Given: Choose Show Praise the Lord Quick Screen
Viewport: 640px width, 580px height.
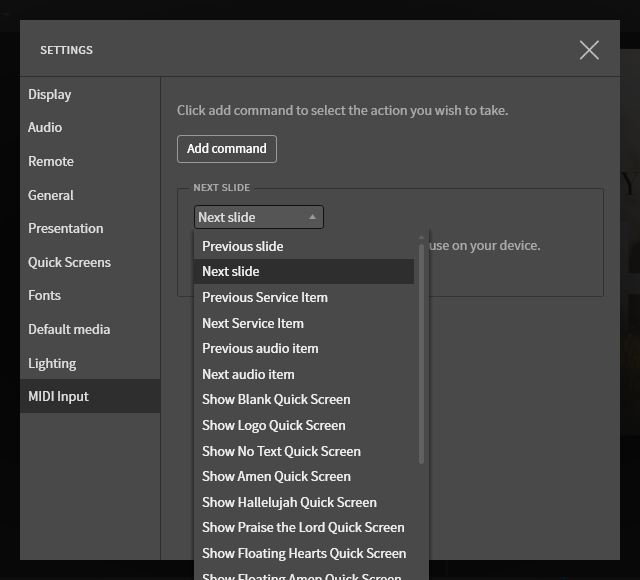Looking at the screenshot, I should (304, 527).
